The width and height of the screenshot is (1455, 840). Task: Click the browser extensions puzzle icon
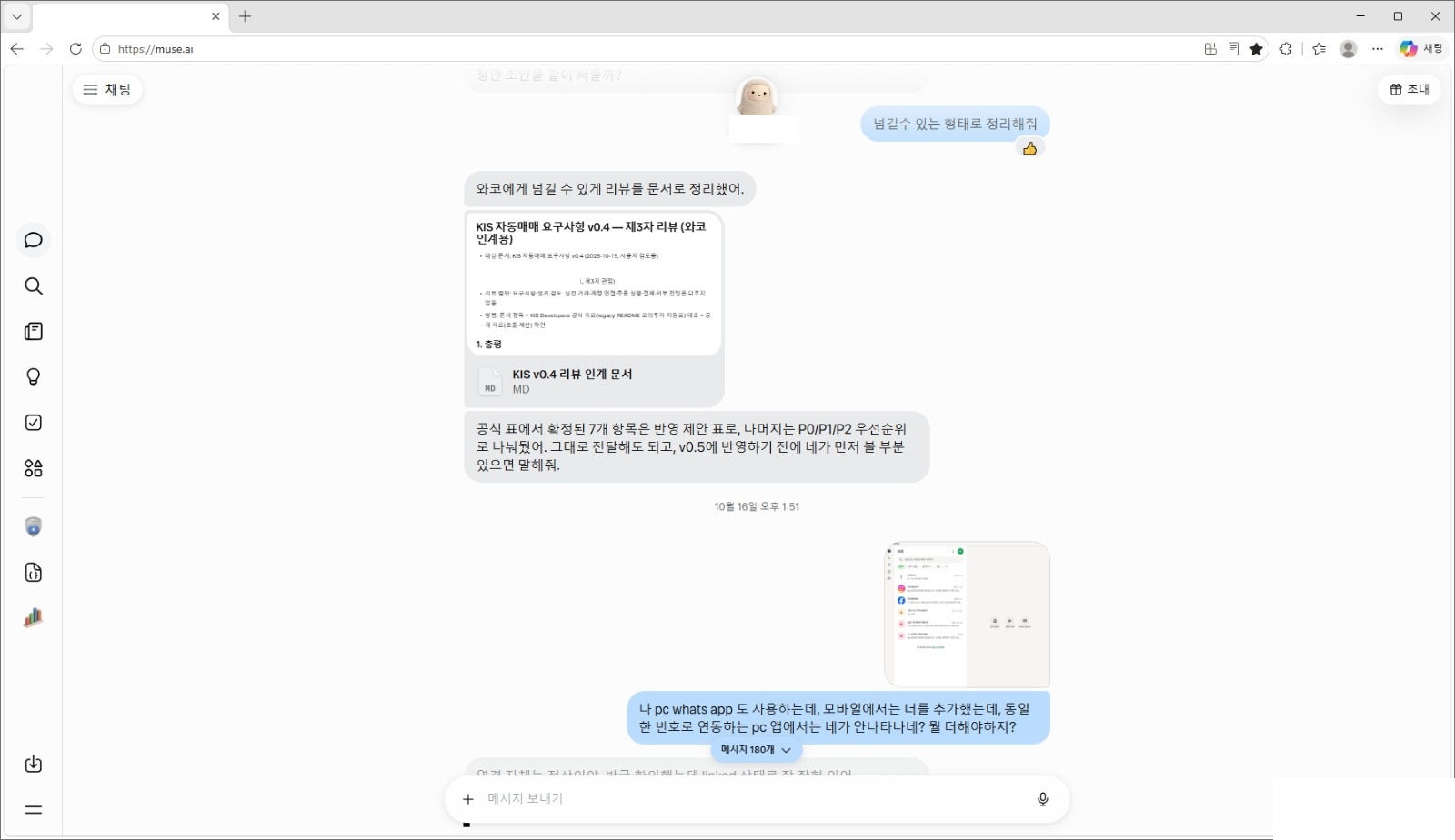click(1286, 49)
